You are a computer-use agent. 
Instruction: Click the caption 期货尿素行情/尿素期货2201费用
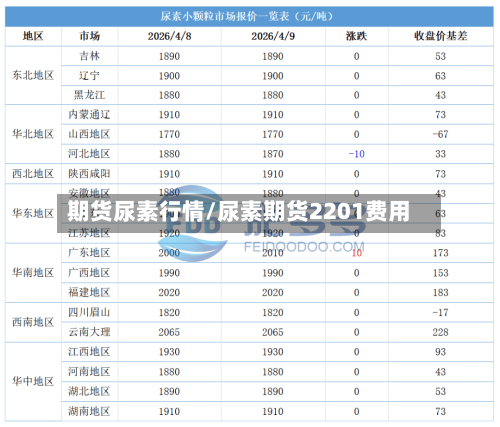point(238,212)
